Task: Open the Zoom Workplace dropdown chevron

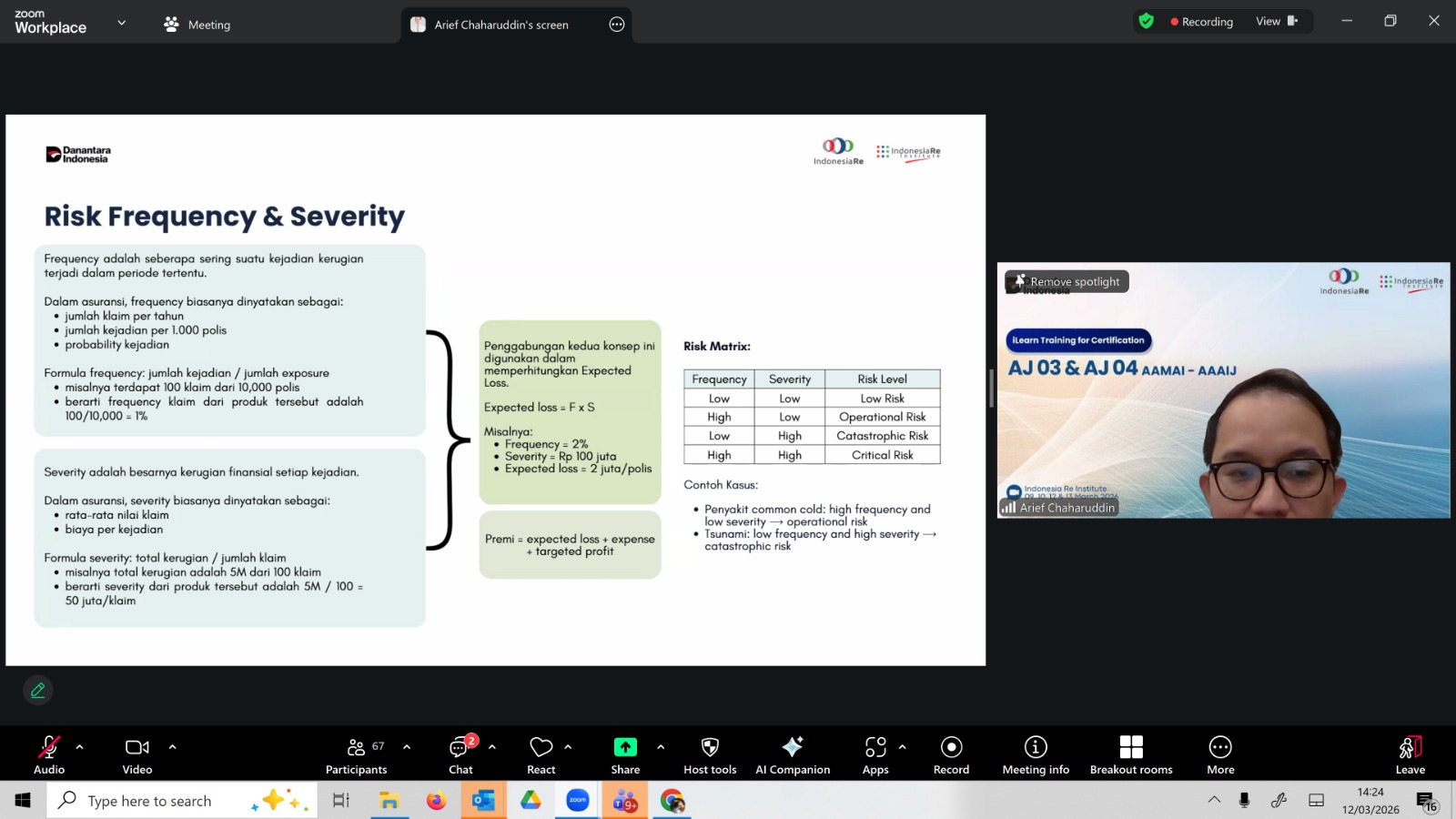Action: point(122,23)
